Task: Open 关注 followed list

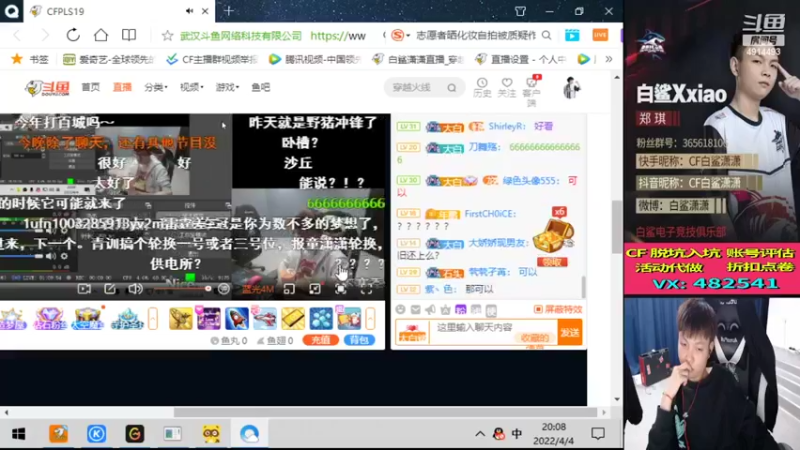Action: coord(507,87)
